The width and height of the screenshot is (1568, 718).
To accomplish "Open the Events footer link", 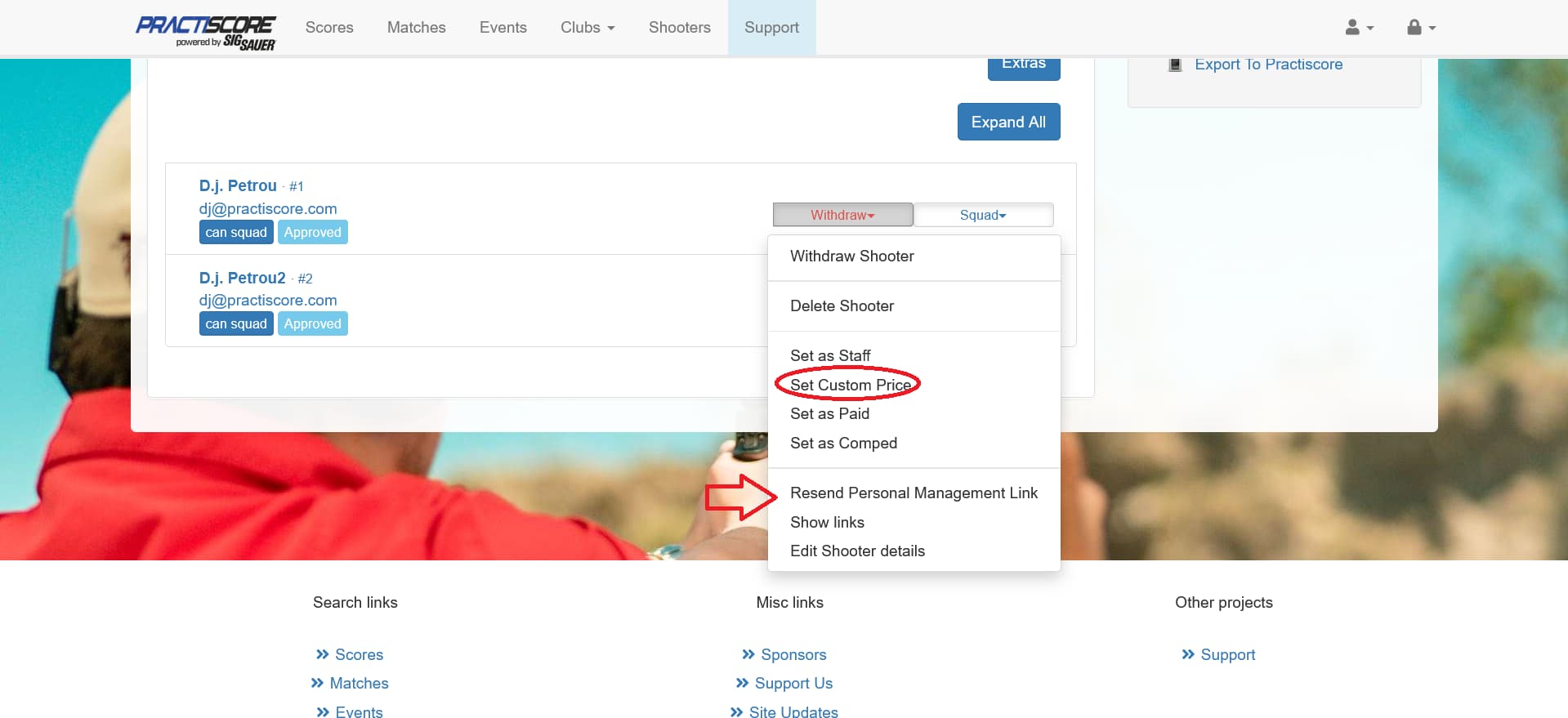I will (359, 711).
